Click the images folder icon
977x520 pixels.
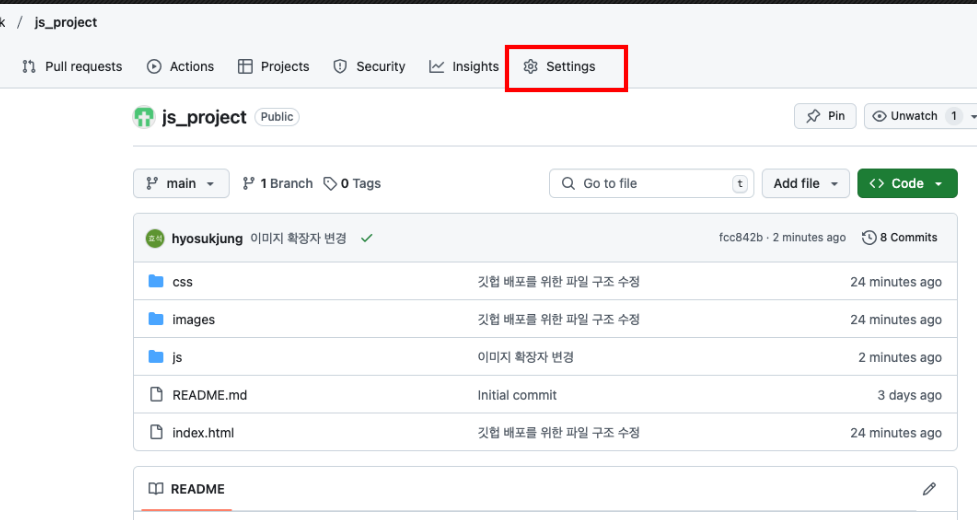click(x=156, y=319)
